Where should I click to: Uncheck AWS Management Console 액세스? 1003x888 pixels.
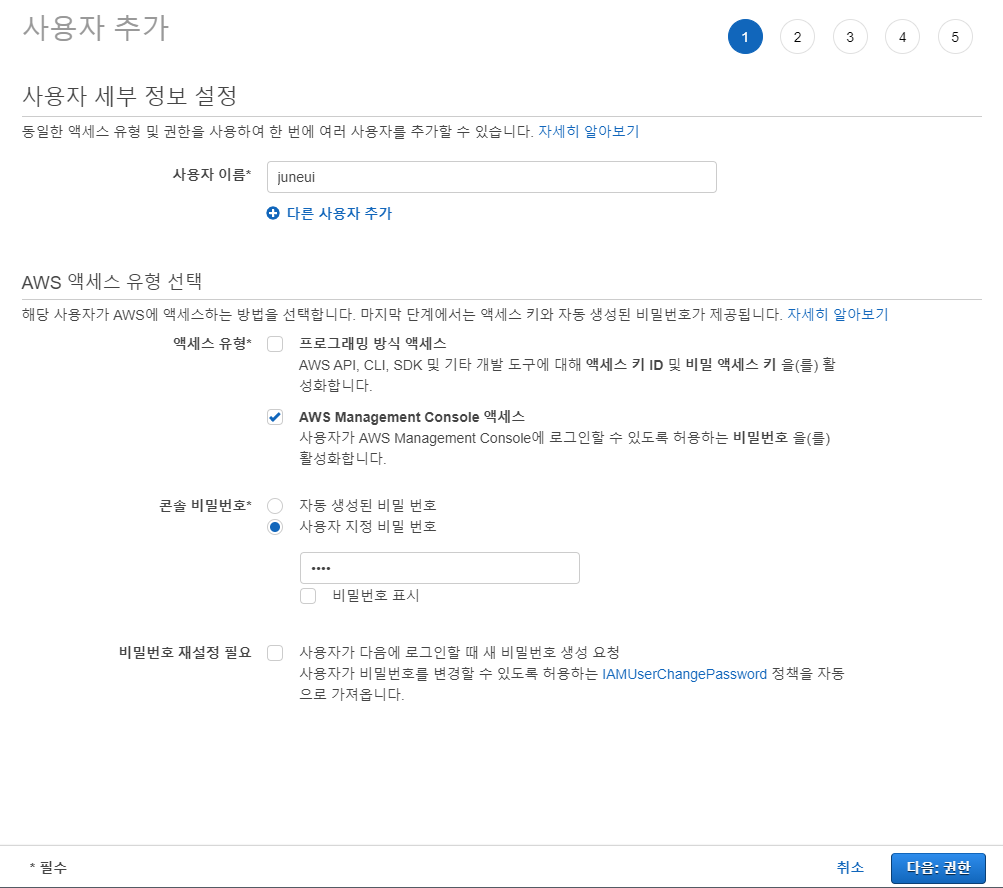(x=275, y=417)
